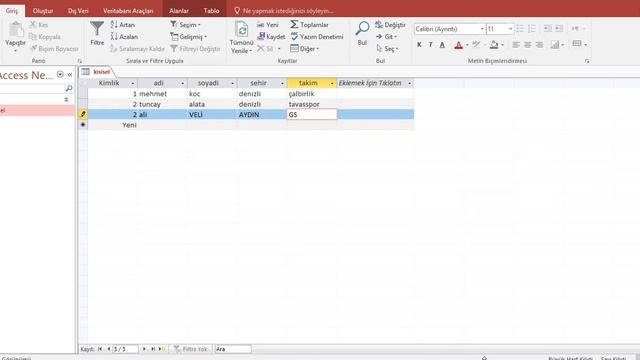
Task: Click the Eklemek İçin Tıklatın column header
Action: [x=375, y=83]
